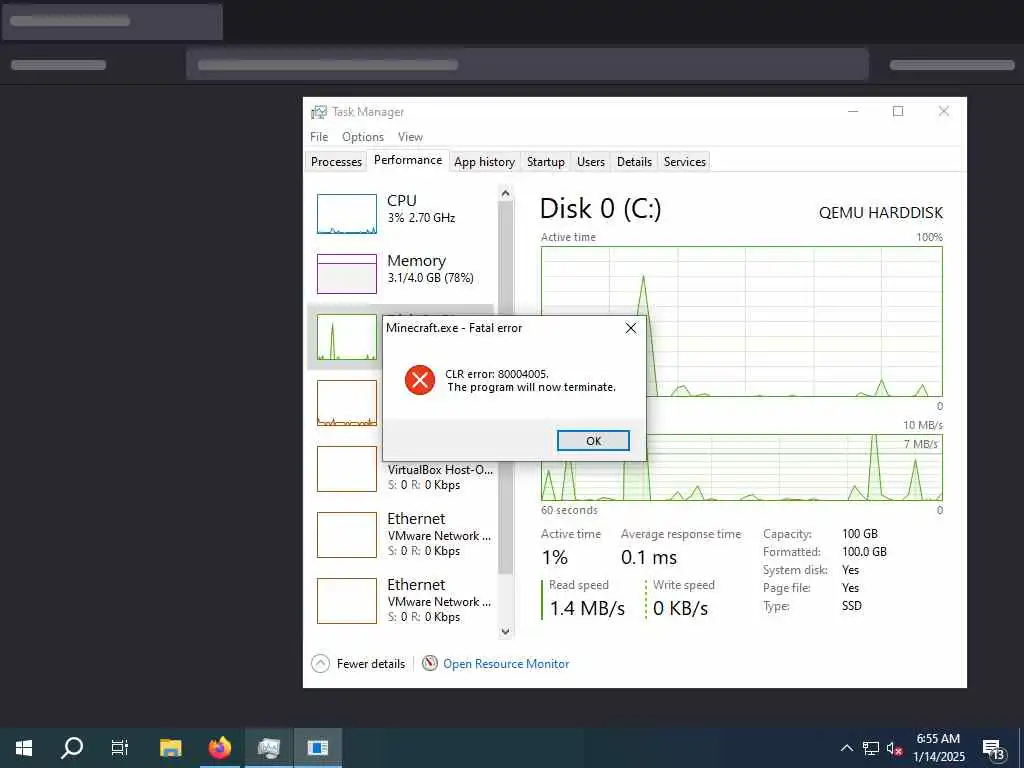Viewport: 1024px width, 768px height.
Task: Open the Windows Start menu
Action: tap(24, 748)
